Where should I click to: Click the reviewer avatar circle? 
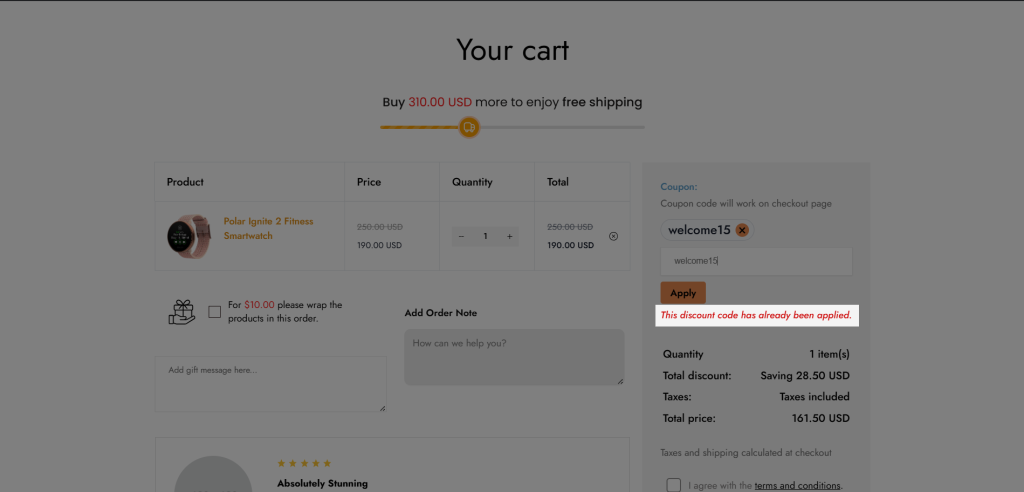pos(214,474)
